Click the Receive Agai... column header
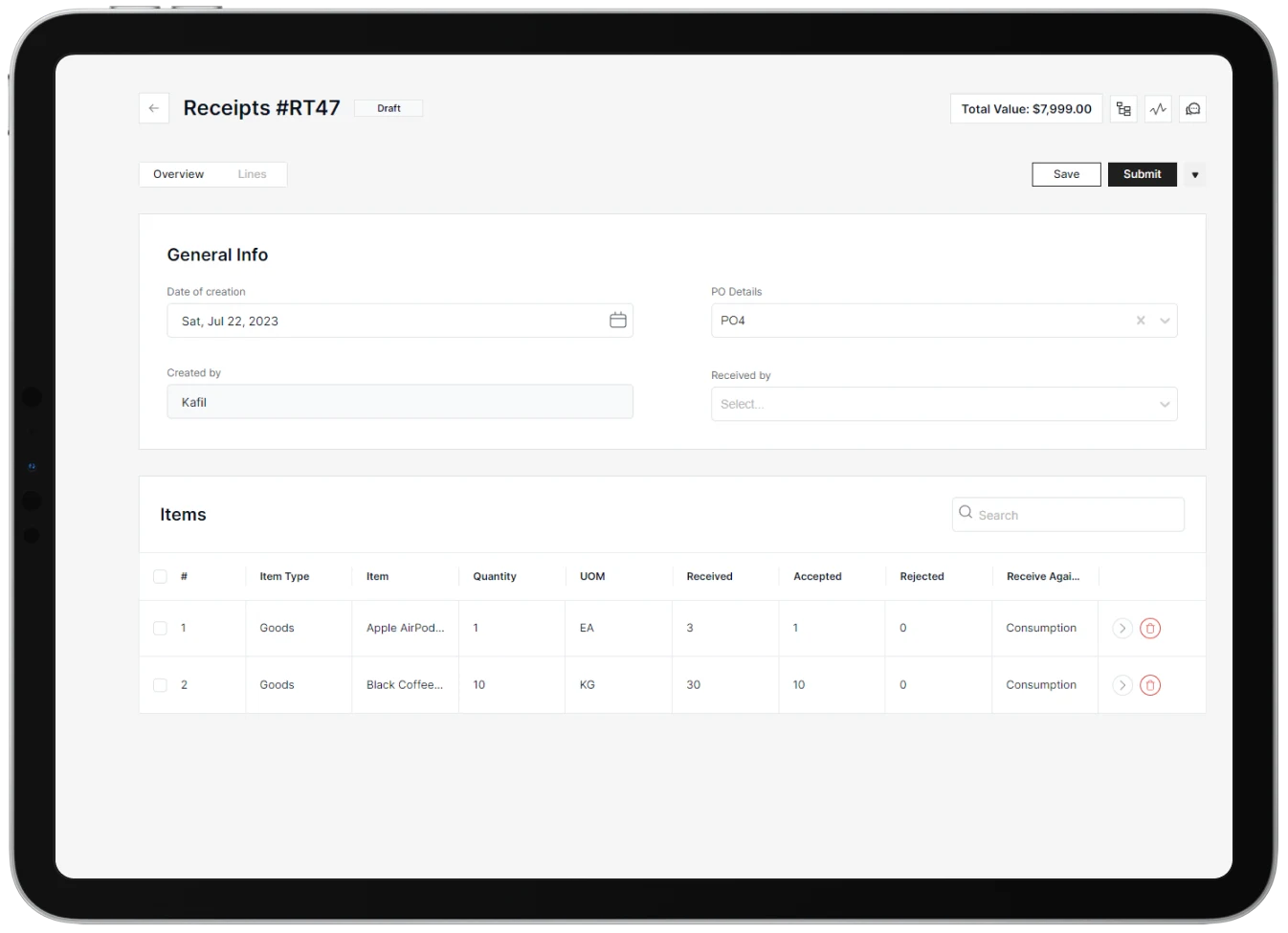1288x933 pixels. click(x=1043, y=576)
